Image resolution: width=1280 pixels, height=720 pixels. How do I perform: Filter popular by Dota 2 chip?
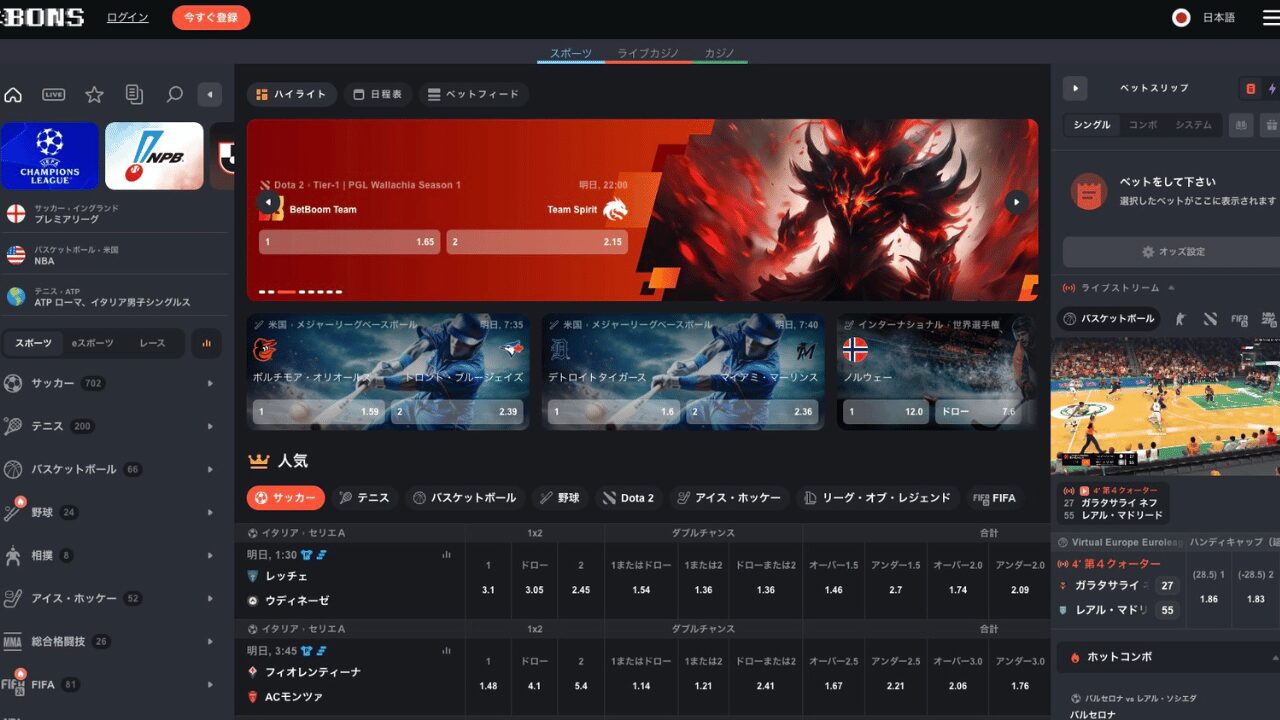click(628, 498)
